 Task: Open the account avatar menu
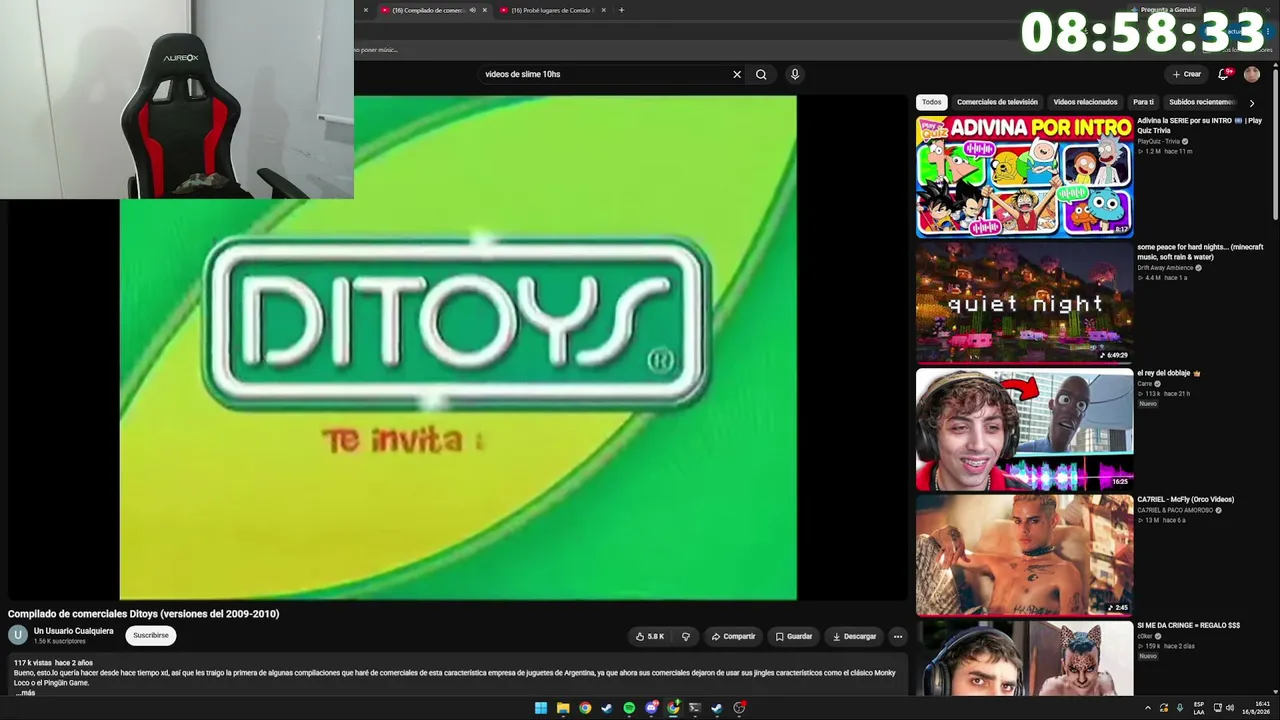(x=1252, y=74)
